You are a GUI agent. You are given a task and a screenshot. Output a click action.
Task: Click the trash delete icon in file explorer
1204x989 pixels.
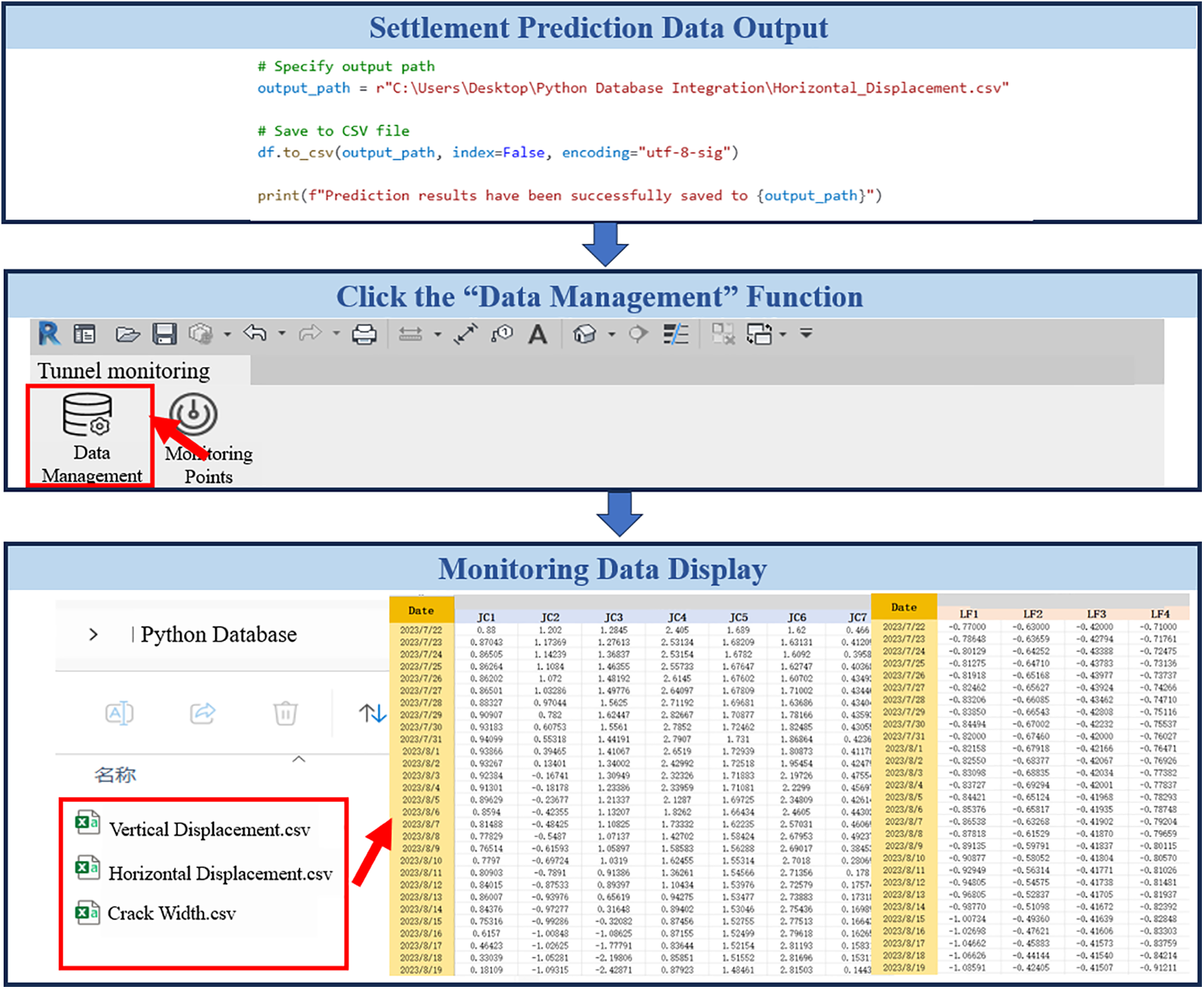[x=286, y=713]
